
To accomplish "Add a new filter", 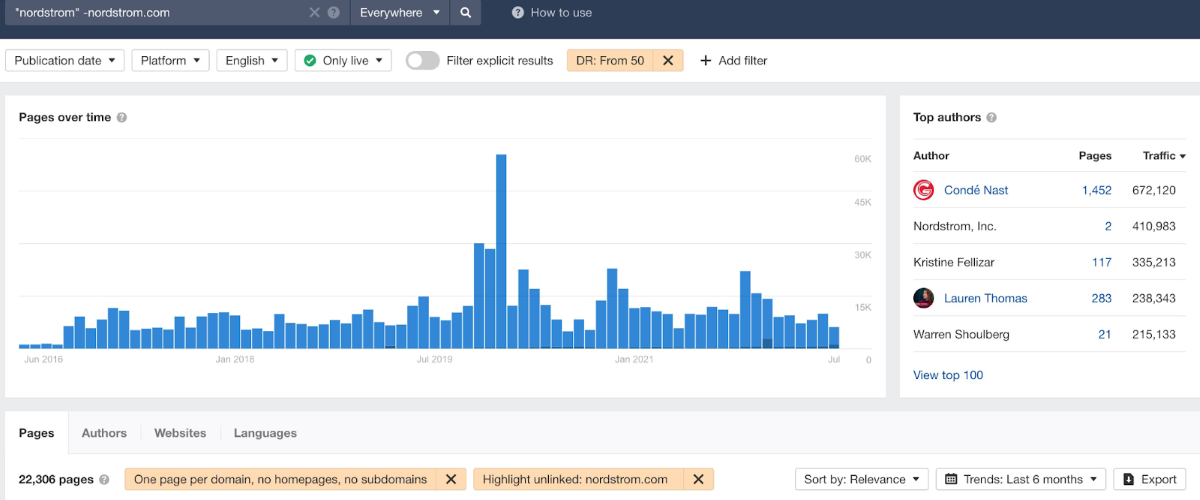I will [733, 60].
